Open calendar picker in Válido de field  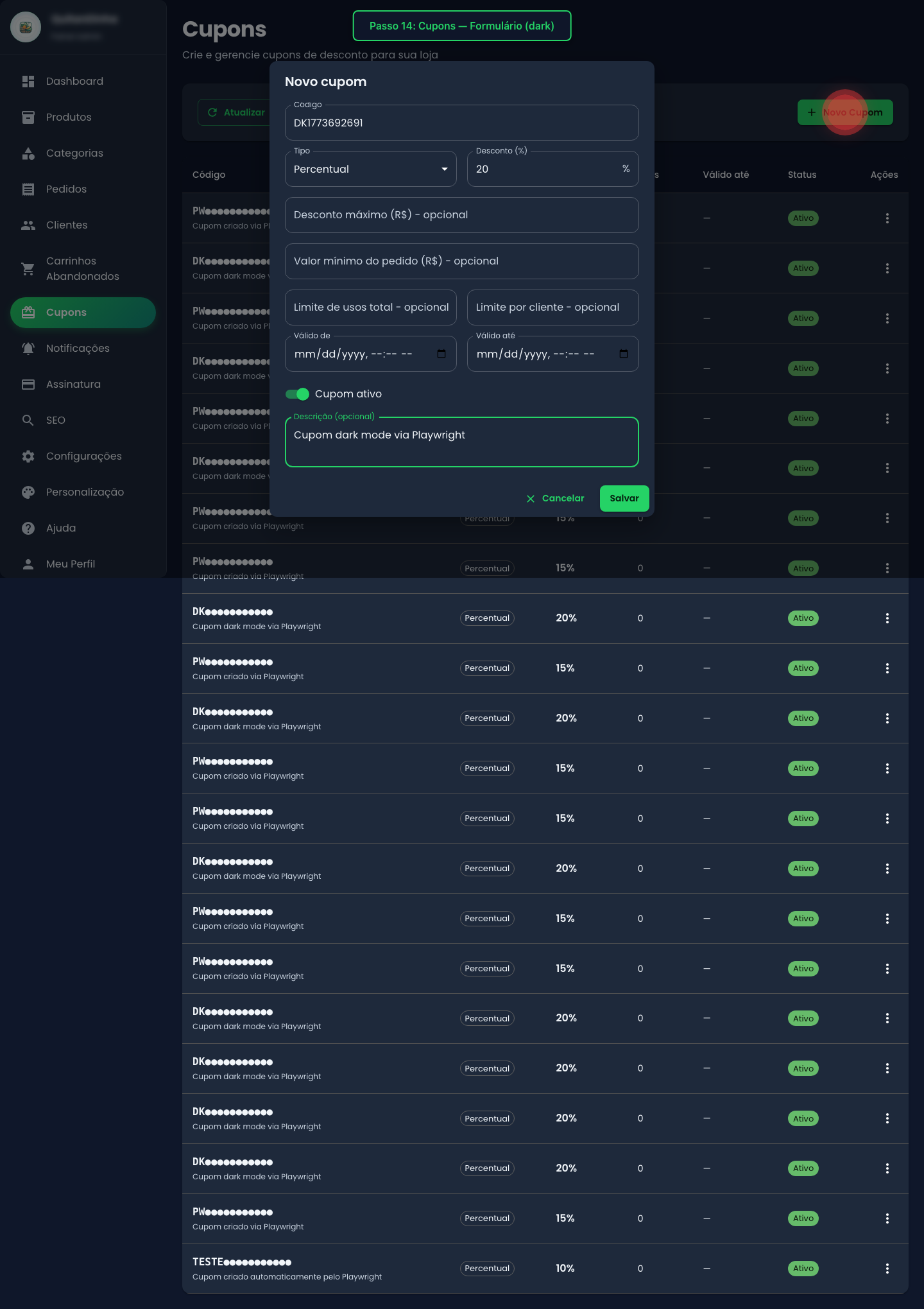coord(441,354)
